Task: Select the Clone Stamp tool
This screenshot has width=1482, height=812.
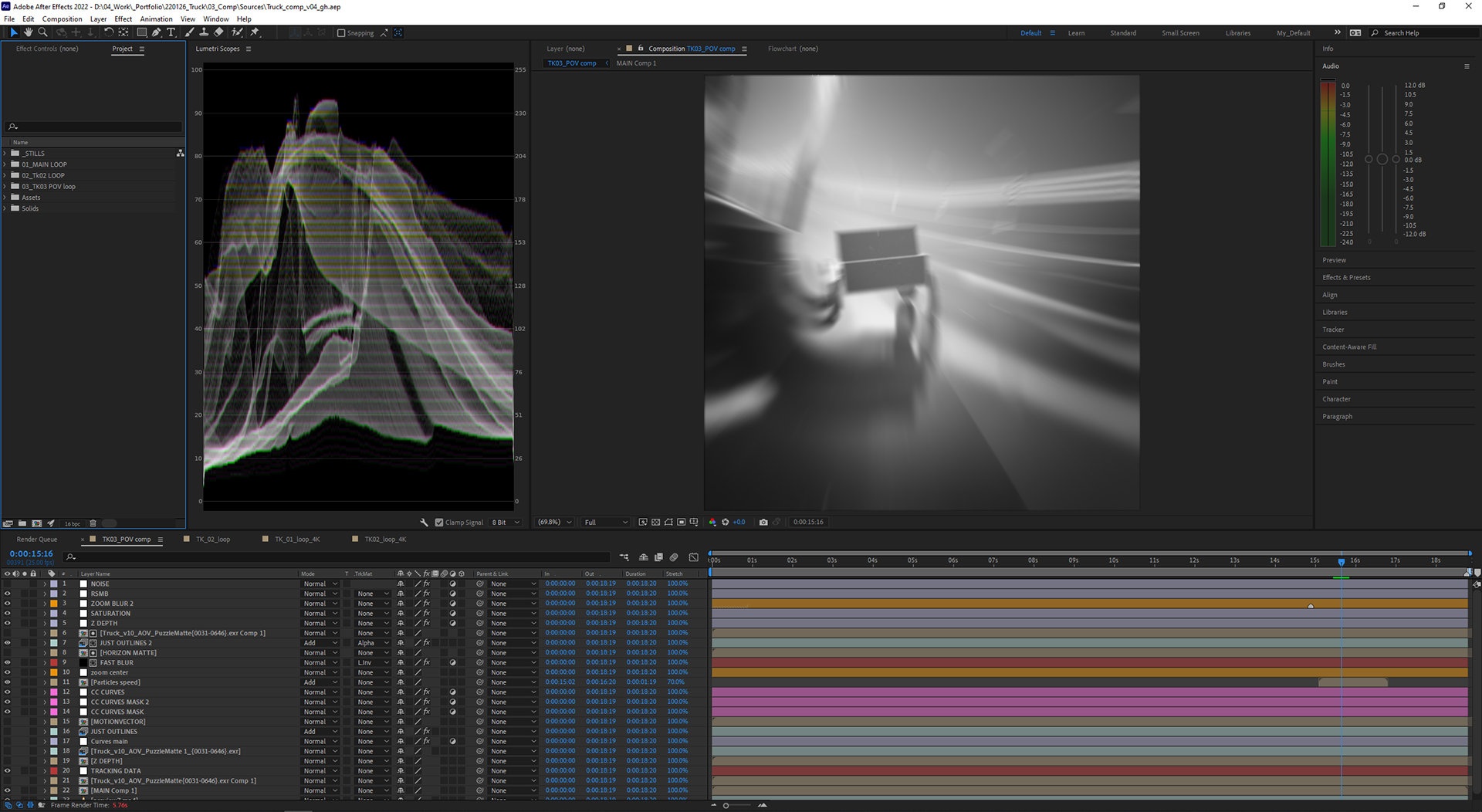Action: (204, 32)
